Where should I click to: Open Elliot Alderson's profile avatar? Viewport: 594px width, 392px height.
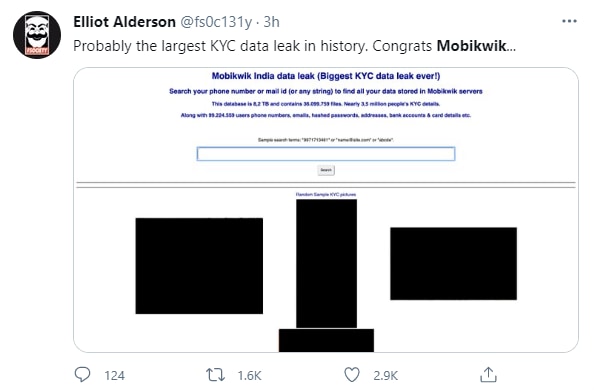(37, 35)
